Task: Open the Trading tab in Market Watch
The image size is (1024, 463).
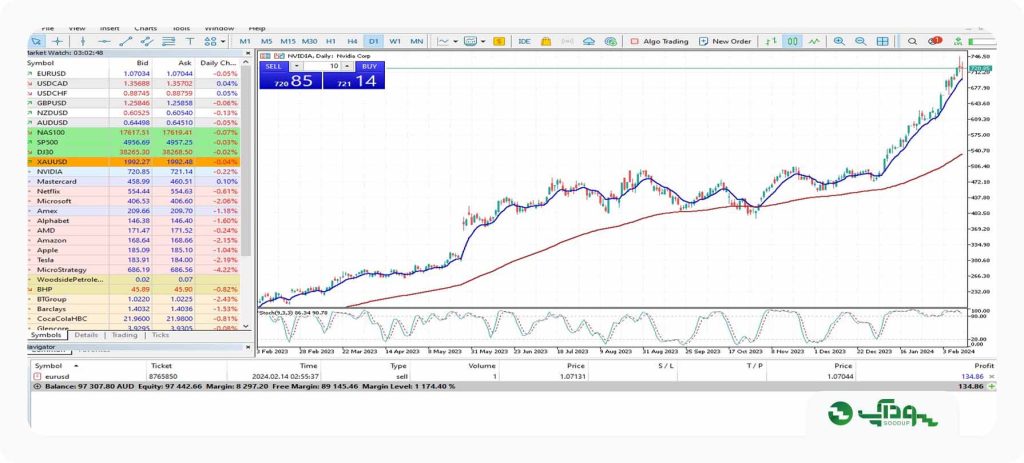Action: point(124,335)
